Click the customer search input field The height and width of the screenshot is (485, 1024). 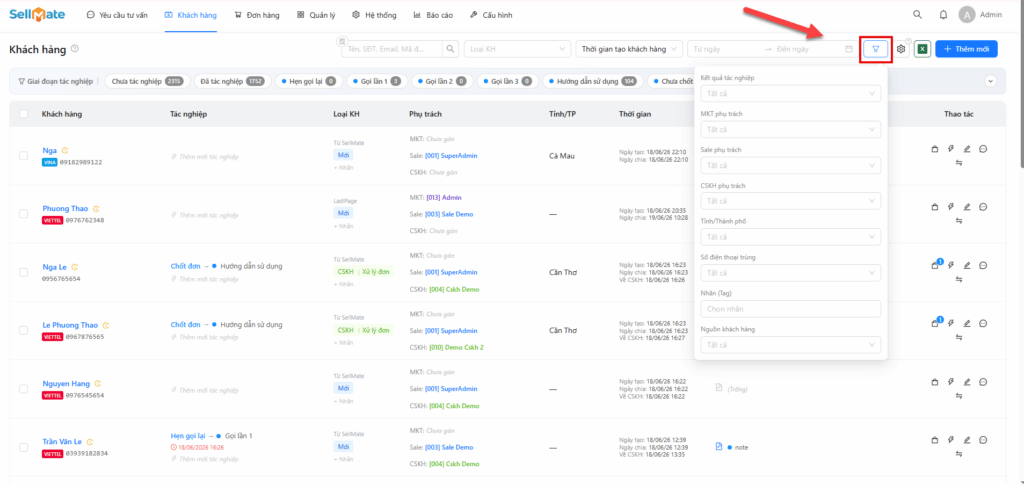click(x=392, y=49)
